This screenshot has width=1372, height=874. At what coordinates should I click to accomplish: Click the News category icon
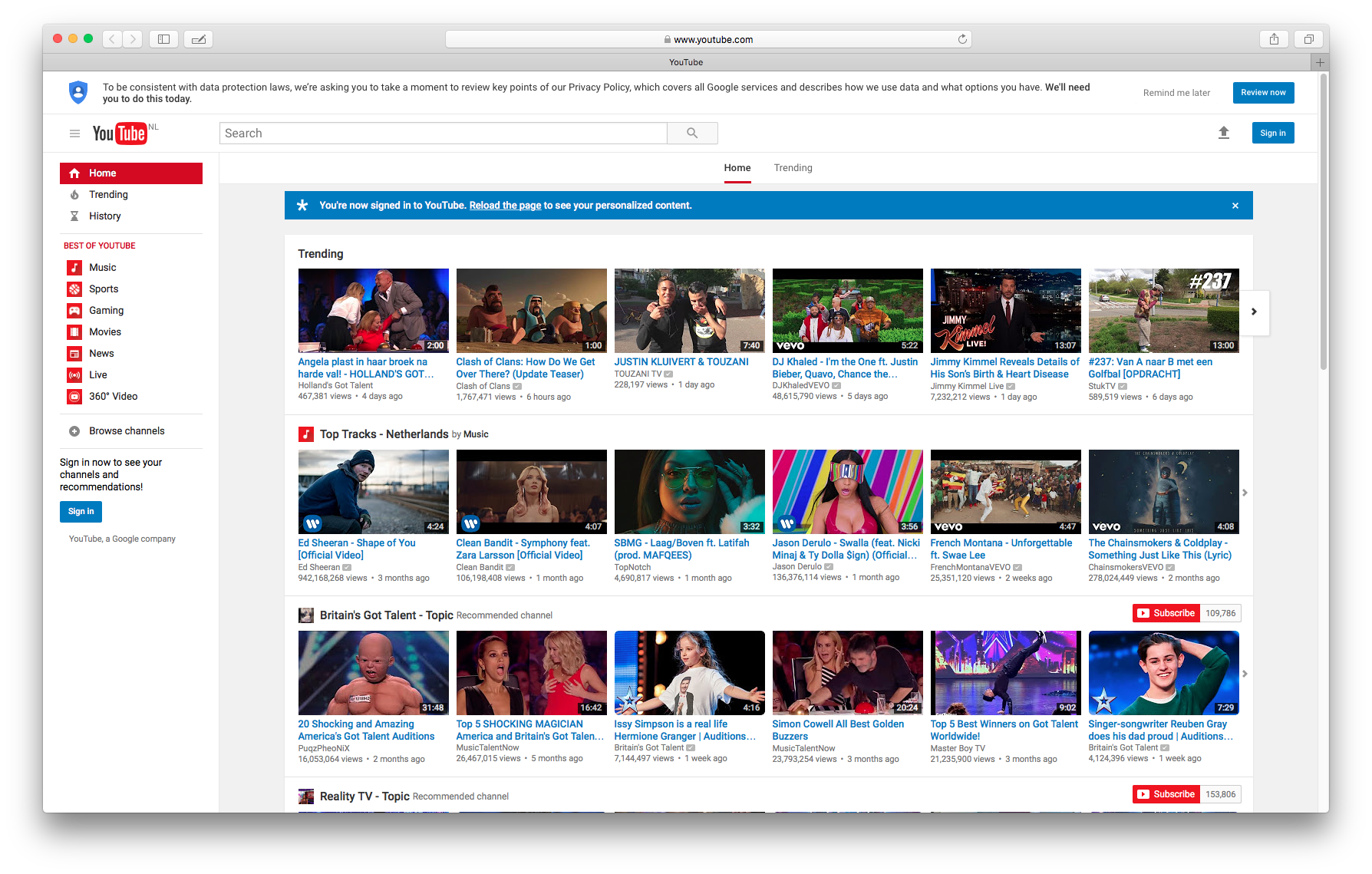point(74,353)
